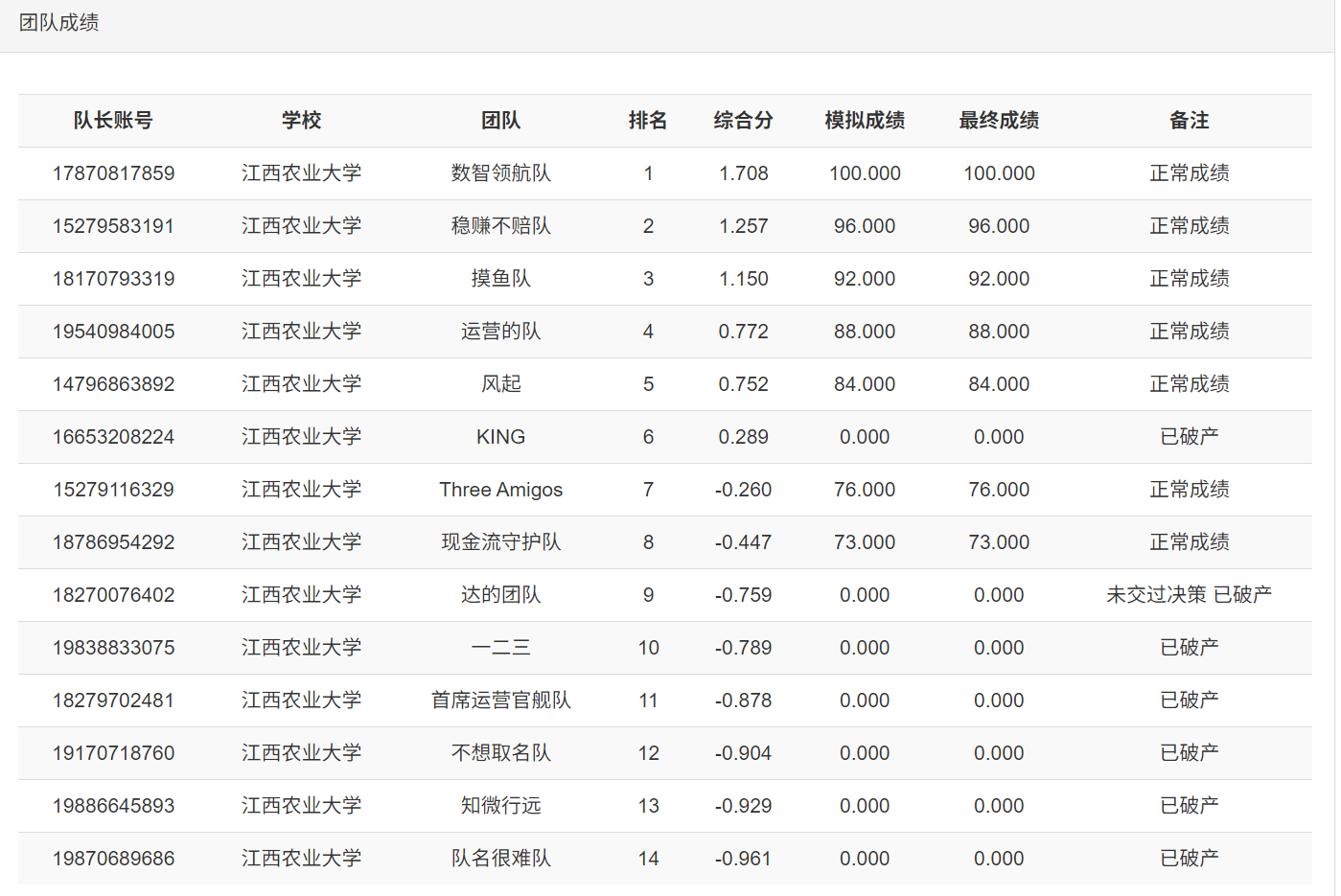The height and width of the screenshot is (896, 1341).
Task: Select the 学校 column header
Action: (x=301, y=121)
